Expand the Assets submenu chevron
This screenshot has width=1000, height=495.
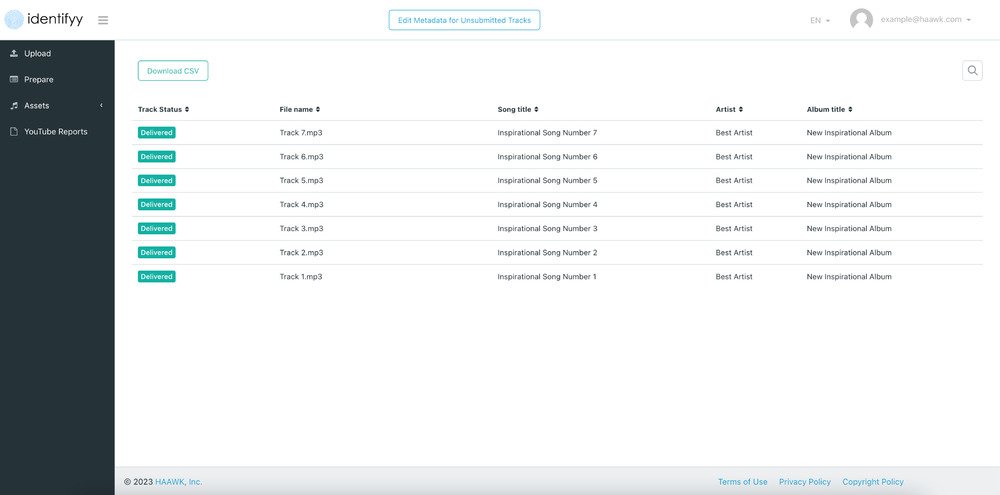pyautogui.click(x=101, y=105)
